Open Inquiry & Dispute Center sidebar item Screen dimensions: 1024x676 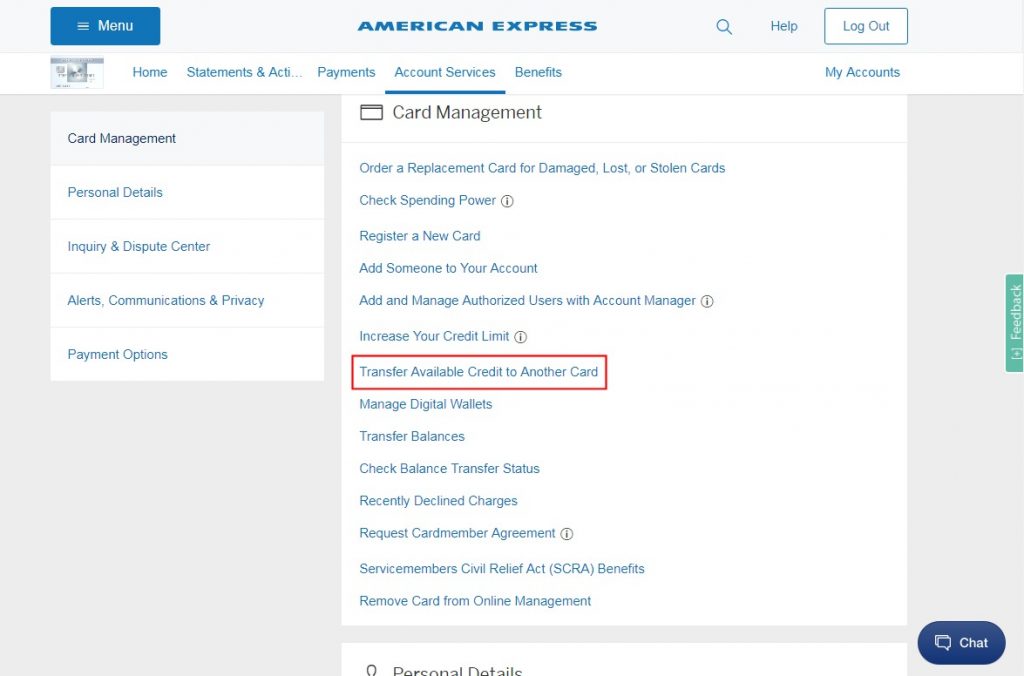[187, 246]
